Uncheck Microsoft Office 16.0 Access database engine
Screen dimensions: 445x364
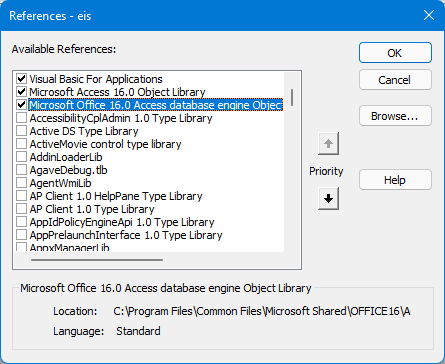[22, 105]
